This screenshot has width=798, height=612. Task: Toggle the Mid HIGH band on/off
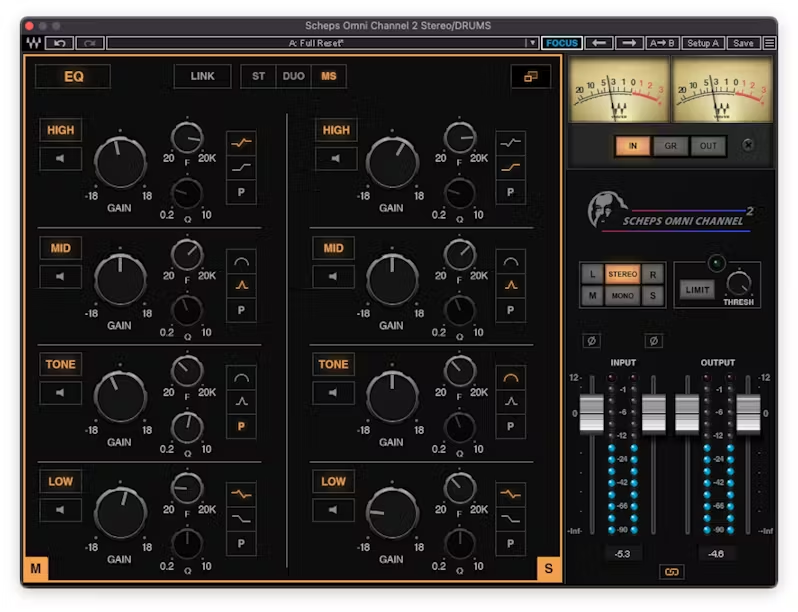(61, 130)
